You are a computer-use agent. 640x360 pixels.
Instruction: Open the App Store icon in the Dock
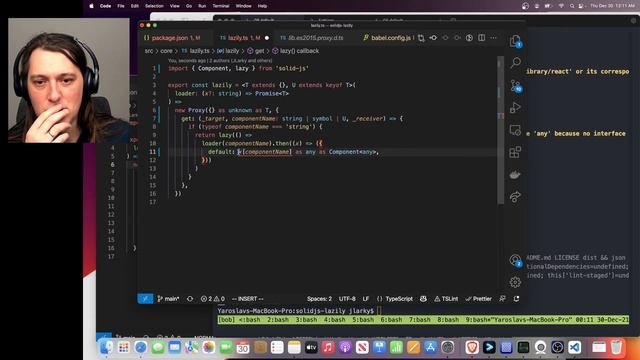tap(431, 347)
